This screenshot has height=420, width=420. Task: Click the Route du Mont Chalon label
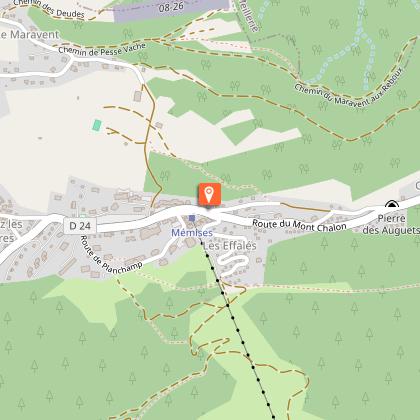click(x=299, y=226)
